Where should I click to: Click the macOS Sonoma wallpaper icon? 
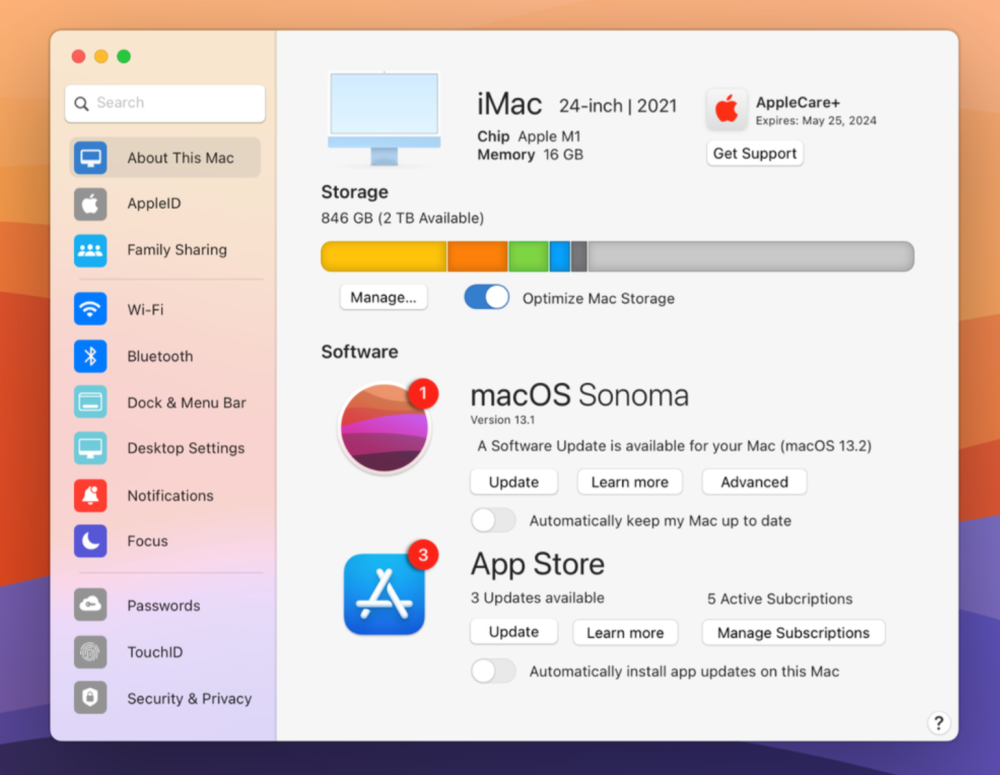[x=384, y=428]
